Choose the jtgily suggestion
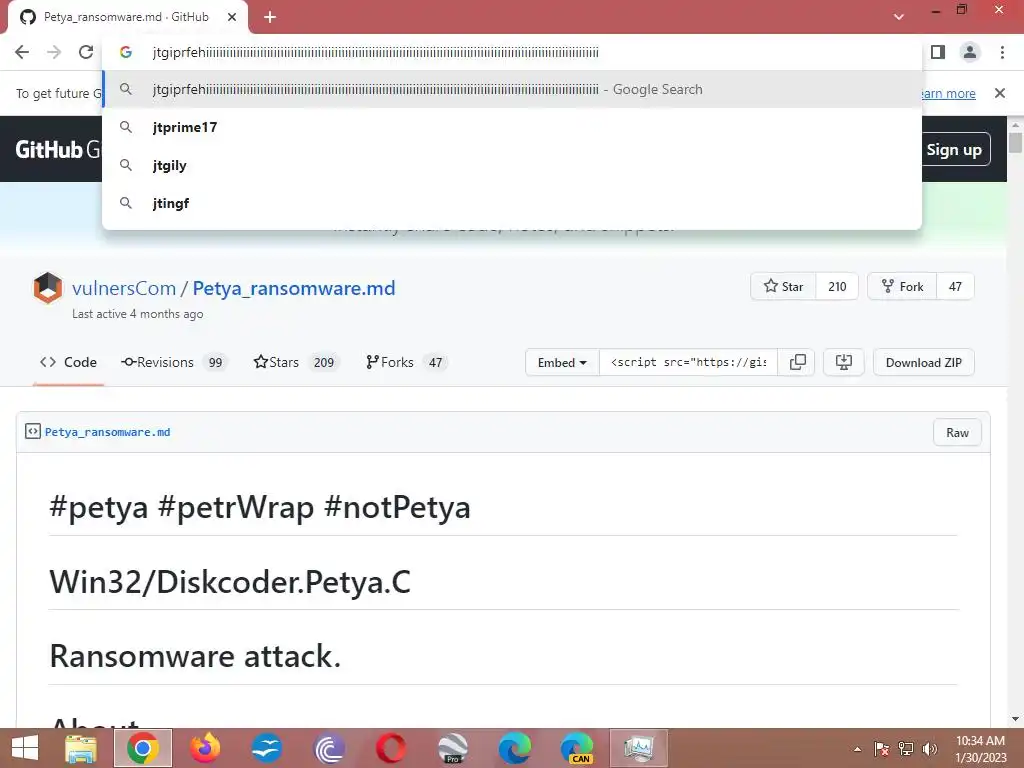 [x=512, y=165]
